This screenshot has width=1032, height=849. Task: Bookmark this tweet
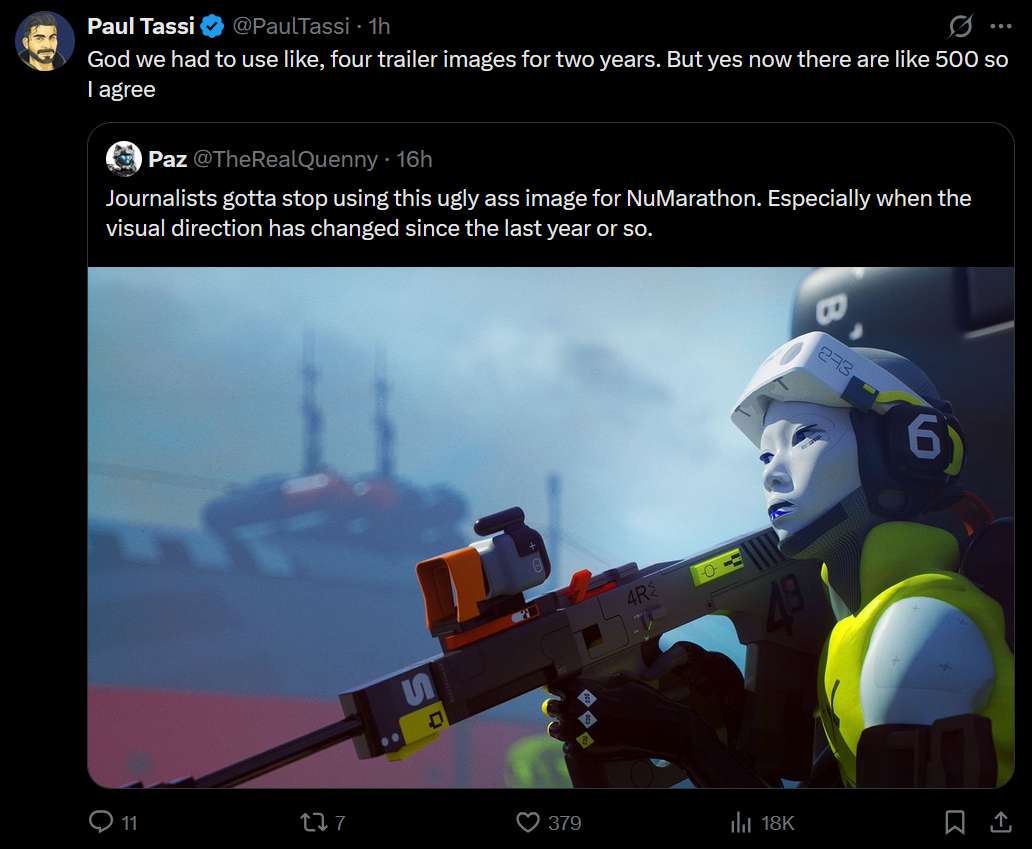(x=954, y=822)
